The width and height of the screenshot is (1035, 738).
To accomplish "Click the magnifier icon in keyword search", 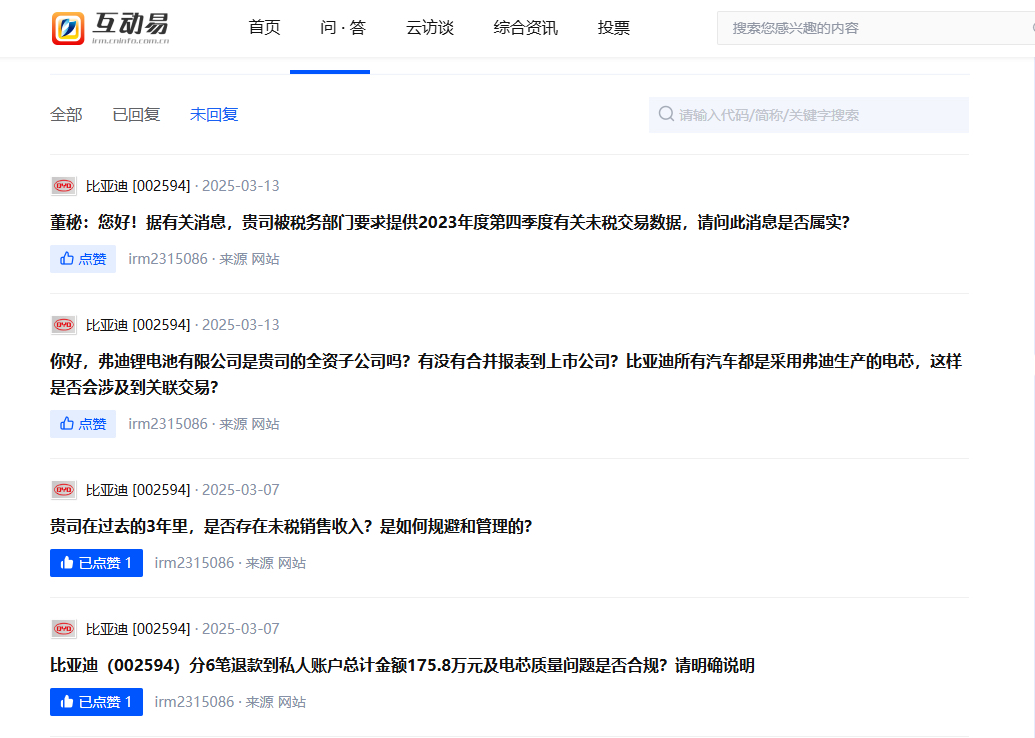I will [x=666, y=114].
